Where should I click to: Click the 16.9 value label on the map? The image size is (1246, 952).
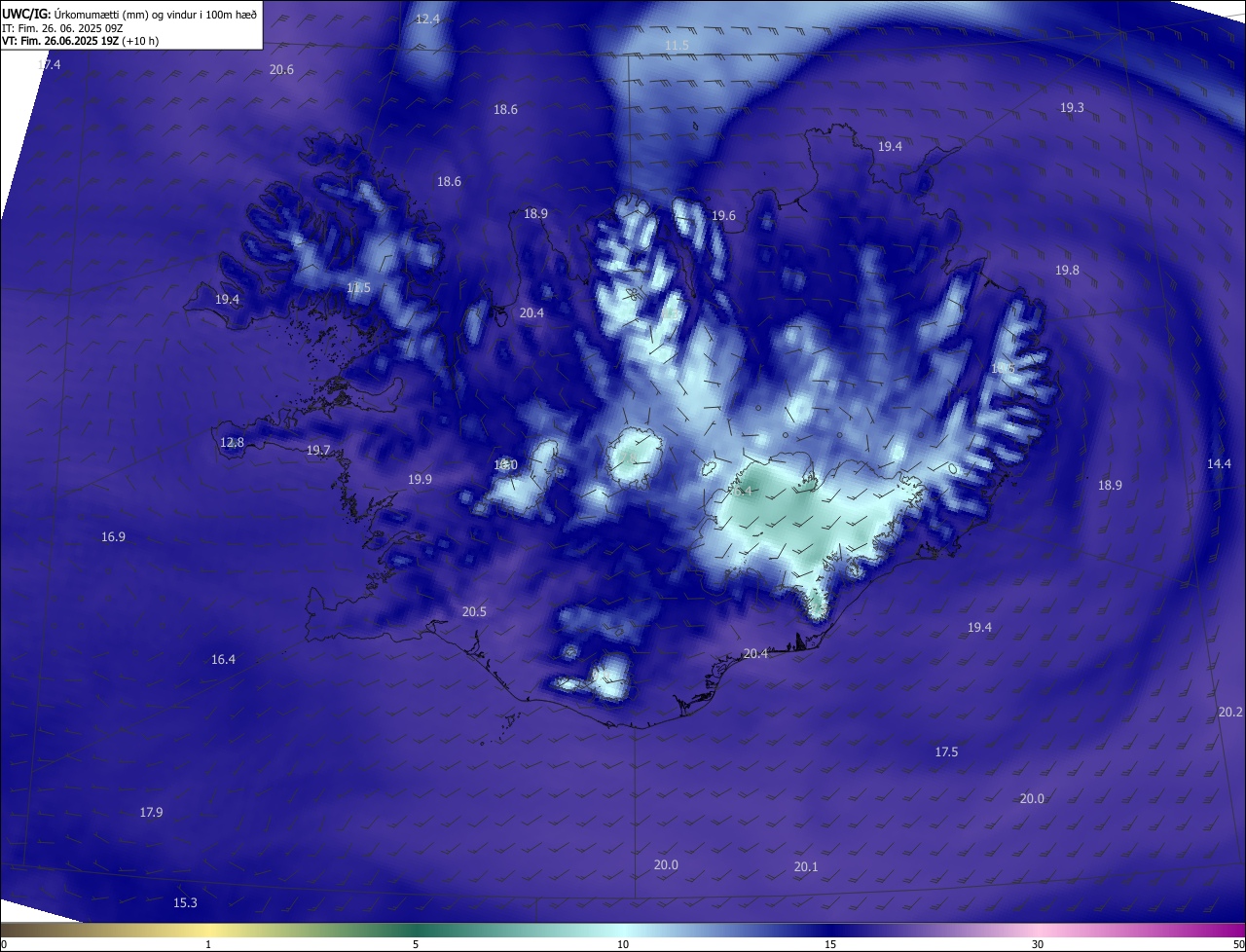(113, 536)
